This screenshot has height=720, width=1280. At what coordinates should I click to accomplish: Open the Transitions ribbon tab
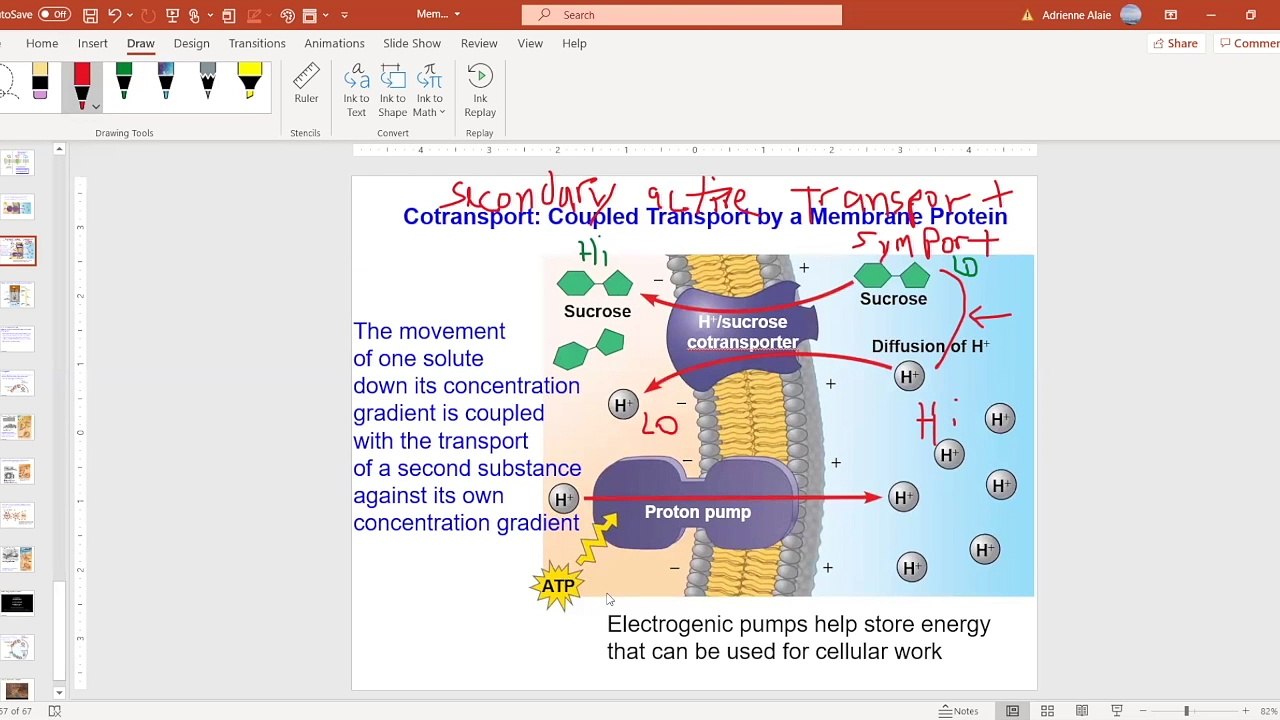click(257, 43)
